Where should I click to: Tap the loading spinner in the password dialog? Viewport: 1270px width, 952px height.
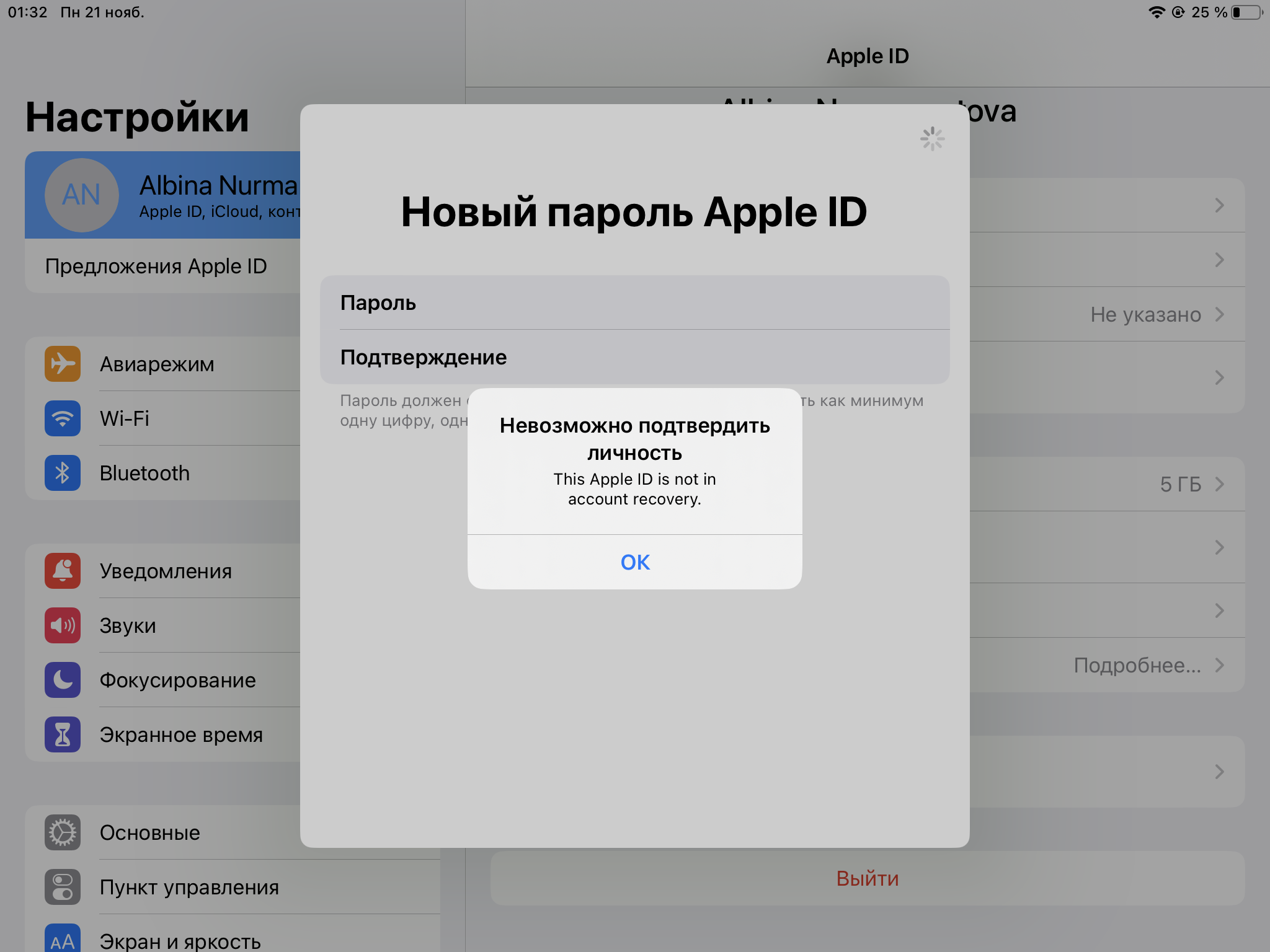point(932,139)
